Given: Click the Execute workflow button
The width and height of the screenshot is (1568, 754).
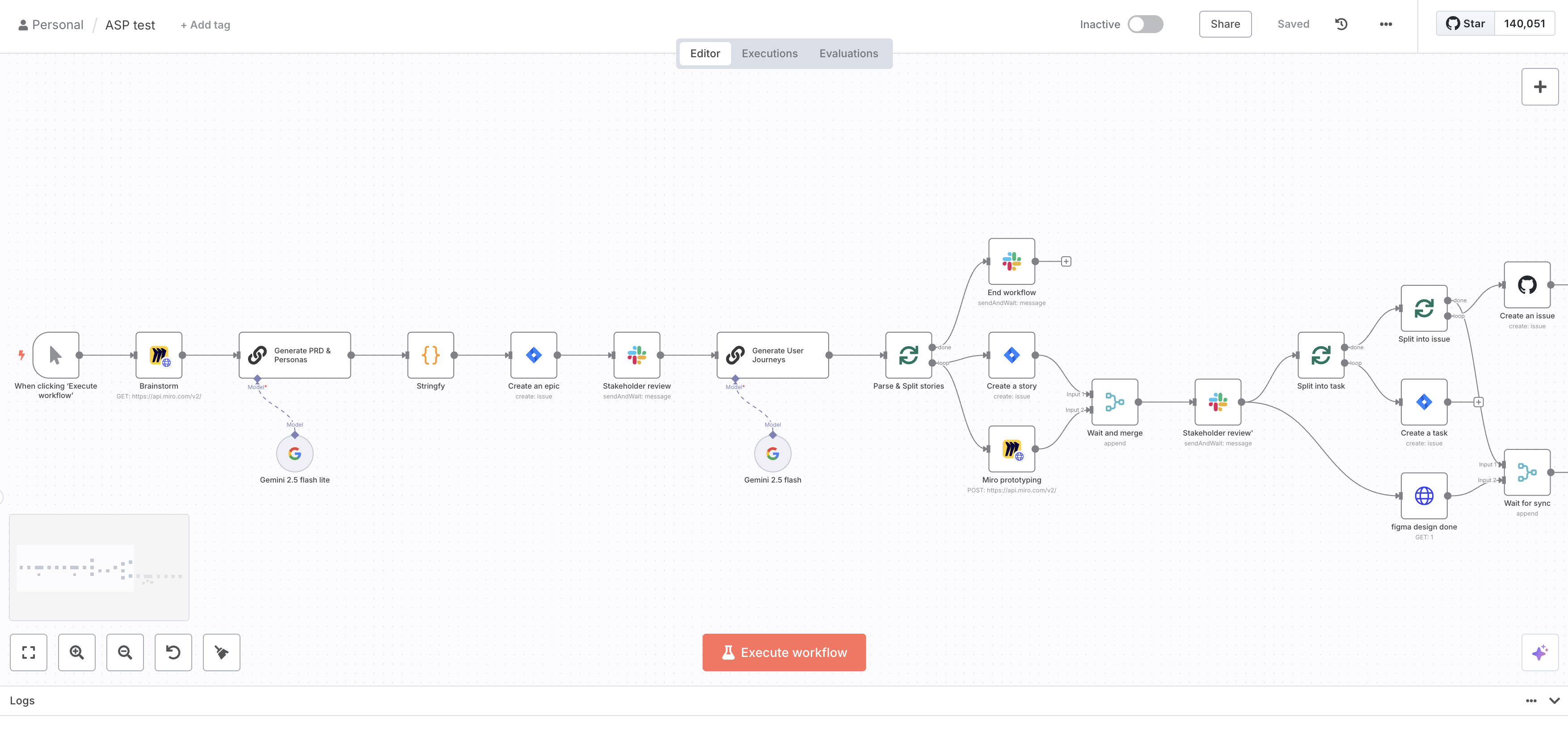Looking at the screenshot, I should coord(784,652).
